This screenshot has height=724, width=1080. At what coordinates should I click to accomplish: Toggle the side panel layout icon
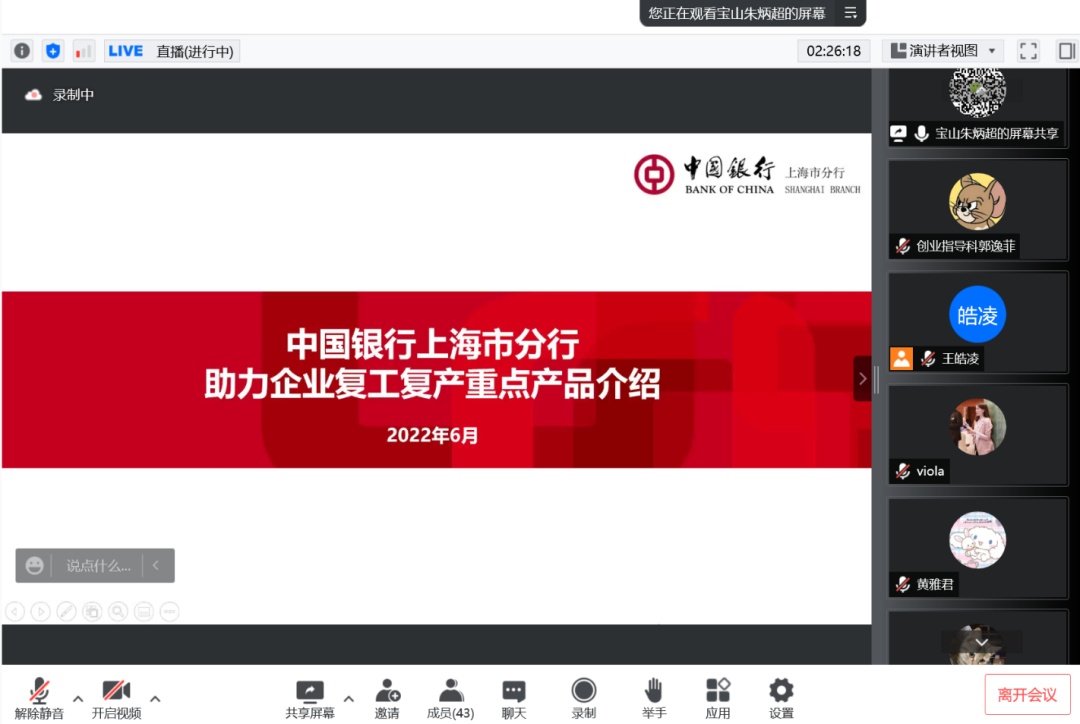click(x=1066, y=51)
